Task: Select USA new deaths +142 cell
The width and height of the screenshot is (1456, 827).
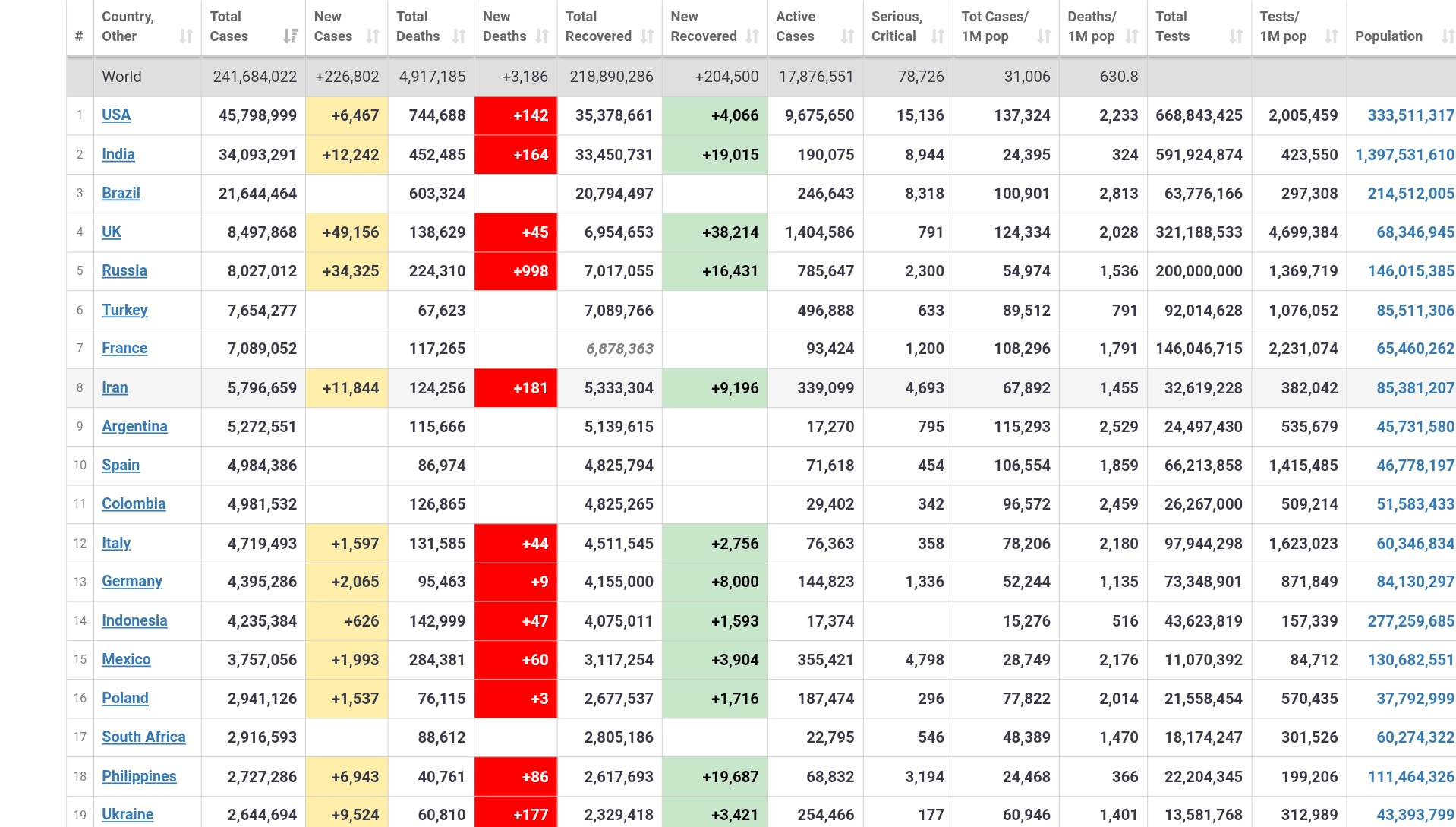Action: pyautogui.click(x=515, y=115)
